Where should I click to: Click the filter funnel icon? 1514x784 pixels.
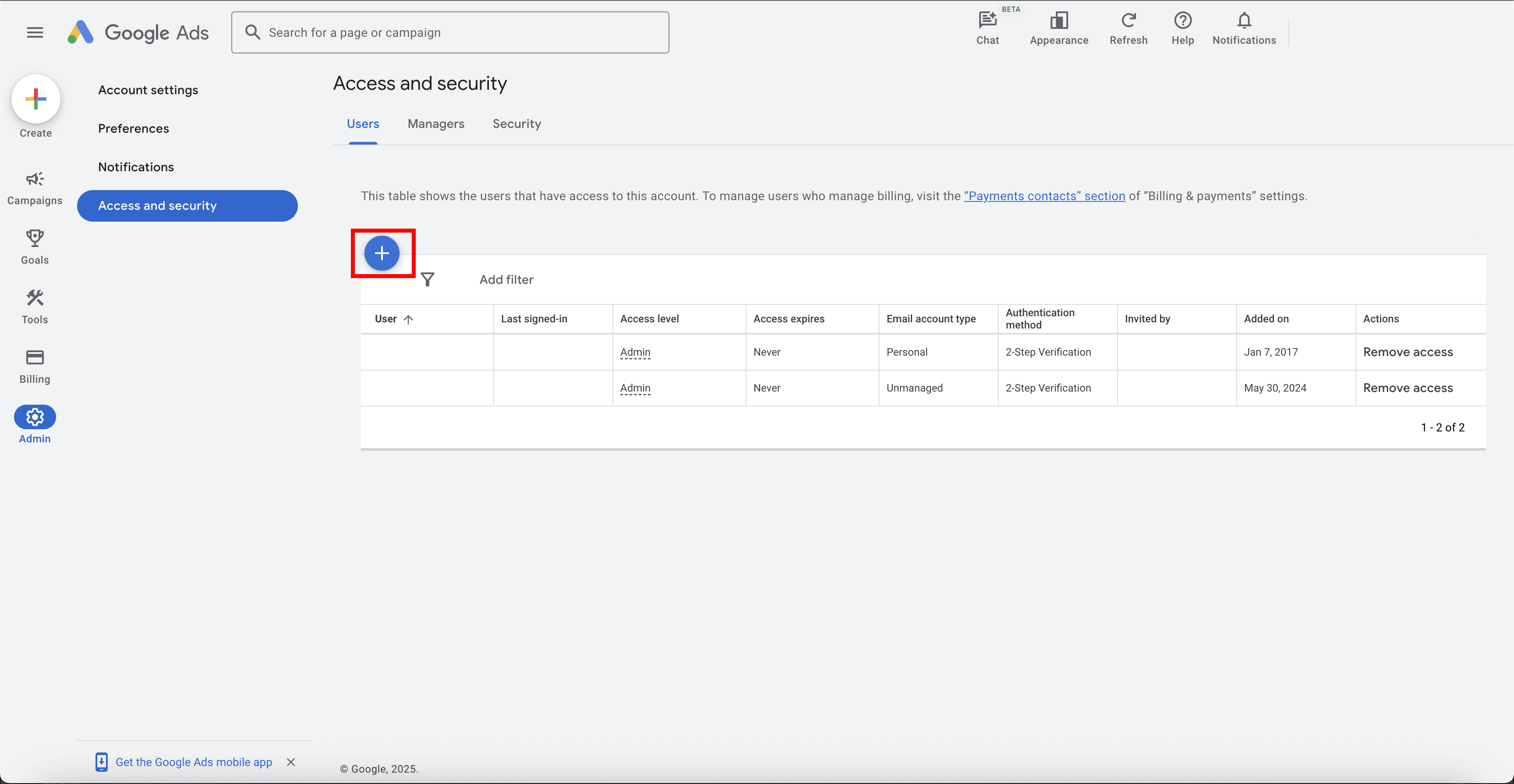pos(428,279)
